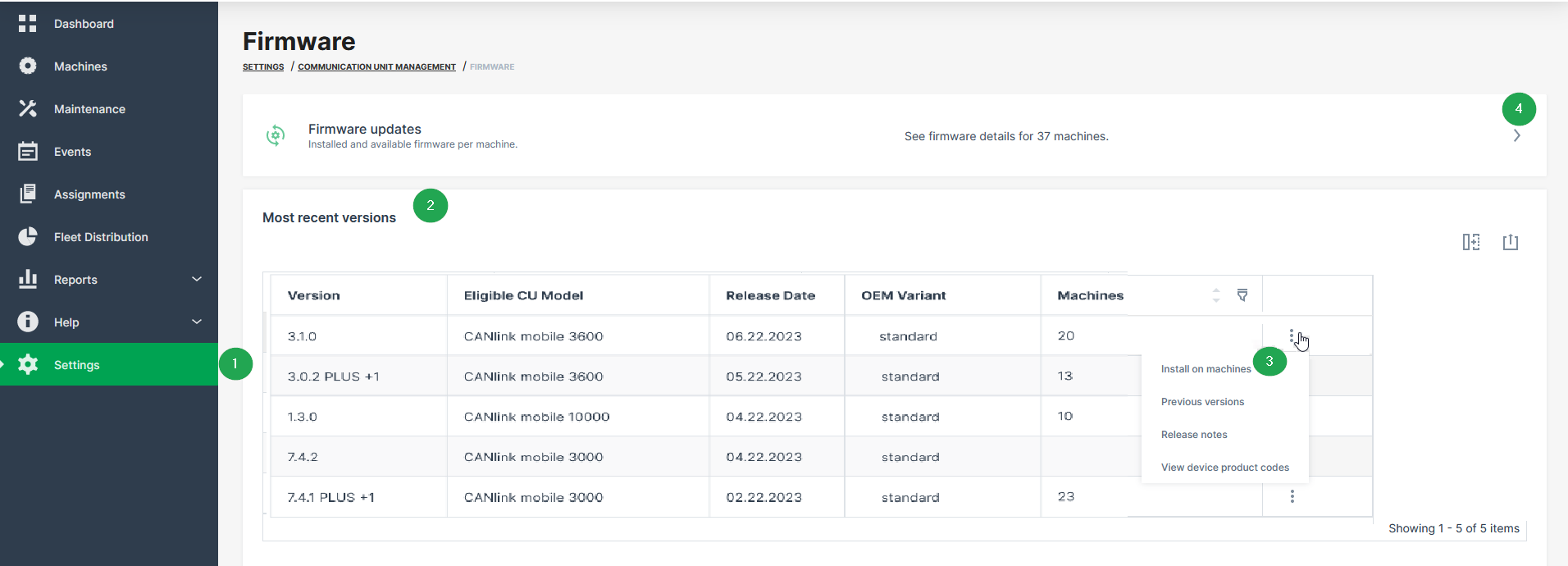The width and height of the screenshot is (1568, 566).
Task: Navigate to Communication Unit Management breadcrumb
Action: (376, 67)
